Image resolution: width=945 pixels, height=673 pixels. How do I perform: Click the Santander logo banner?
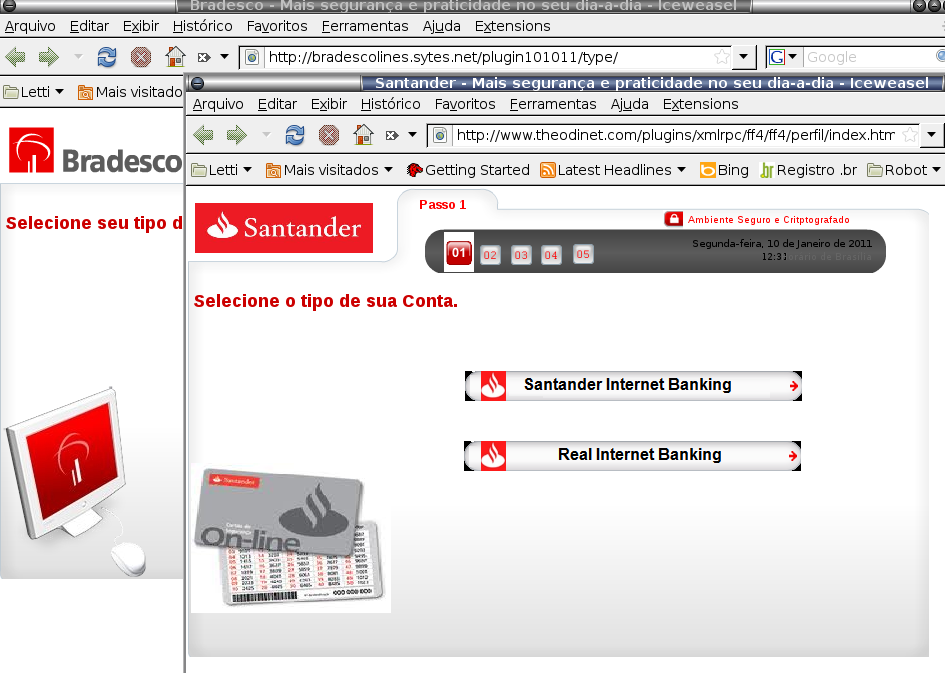pyautogui.click(x=284, y=228)
